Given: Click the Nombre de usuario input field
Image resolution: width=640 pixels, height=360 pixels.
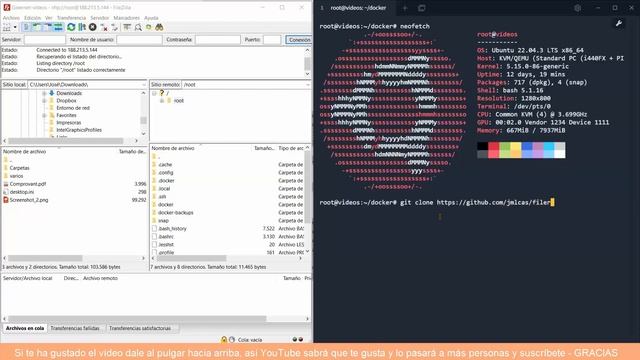Looking at the screenshot, I should (139, 40).
